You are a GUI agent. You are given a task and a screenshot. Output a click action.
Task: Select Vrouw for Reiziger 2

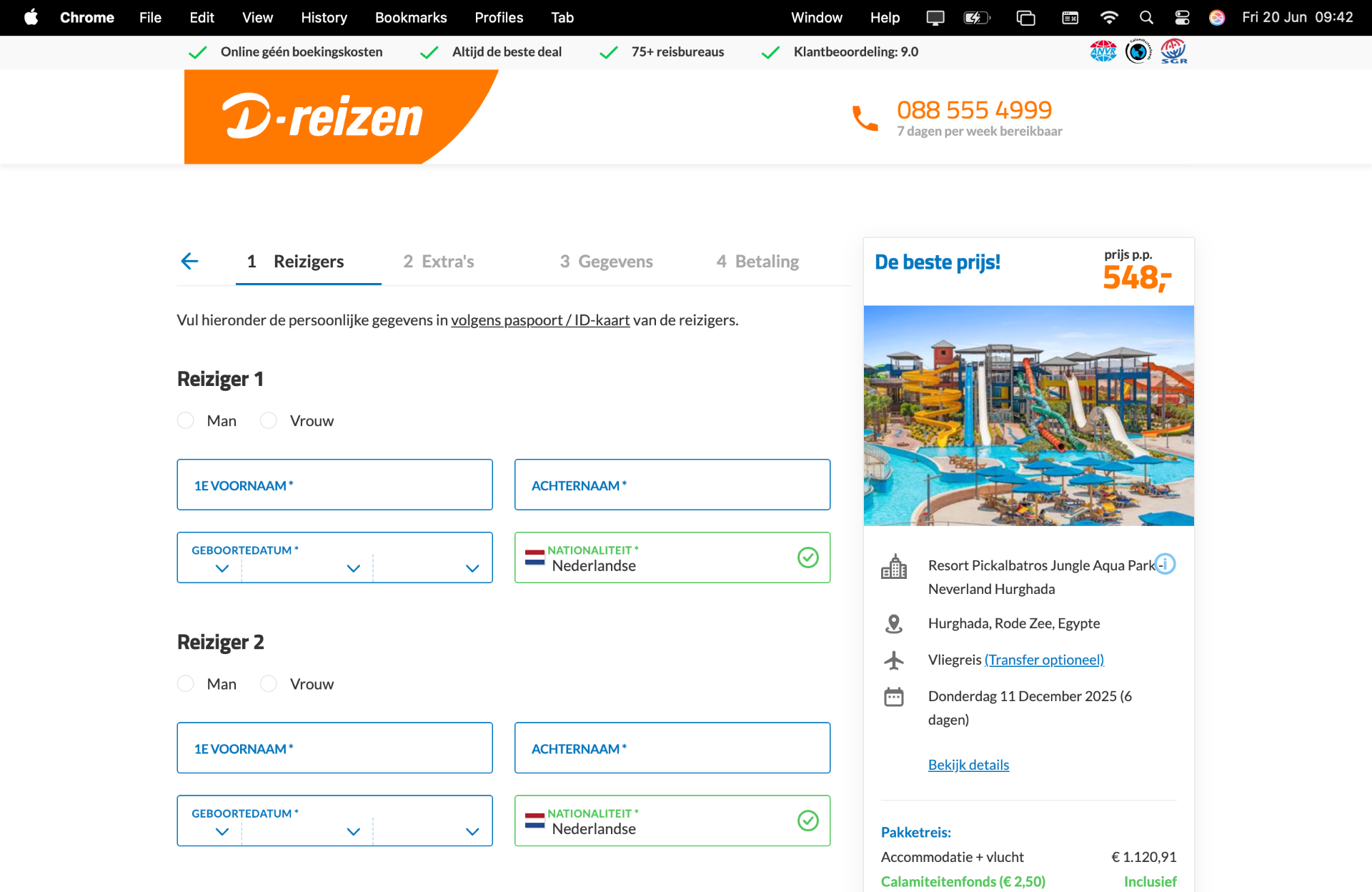click(x=269, y=684)
